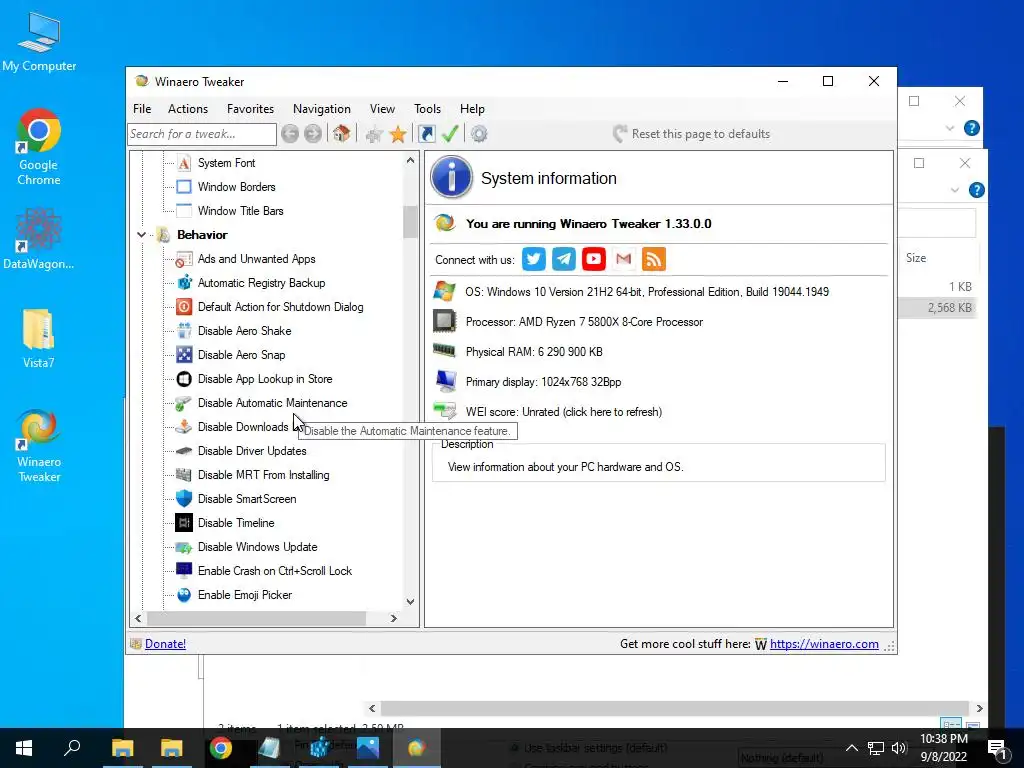
Task: Select Automatic Registry Backup item
Action: point(261,283)
